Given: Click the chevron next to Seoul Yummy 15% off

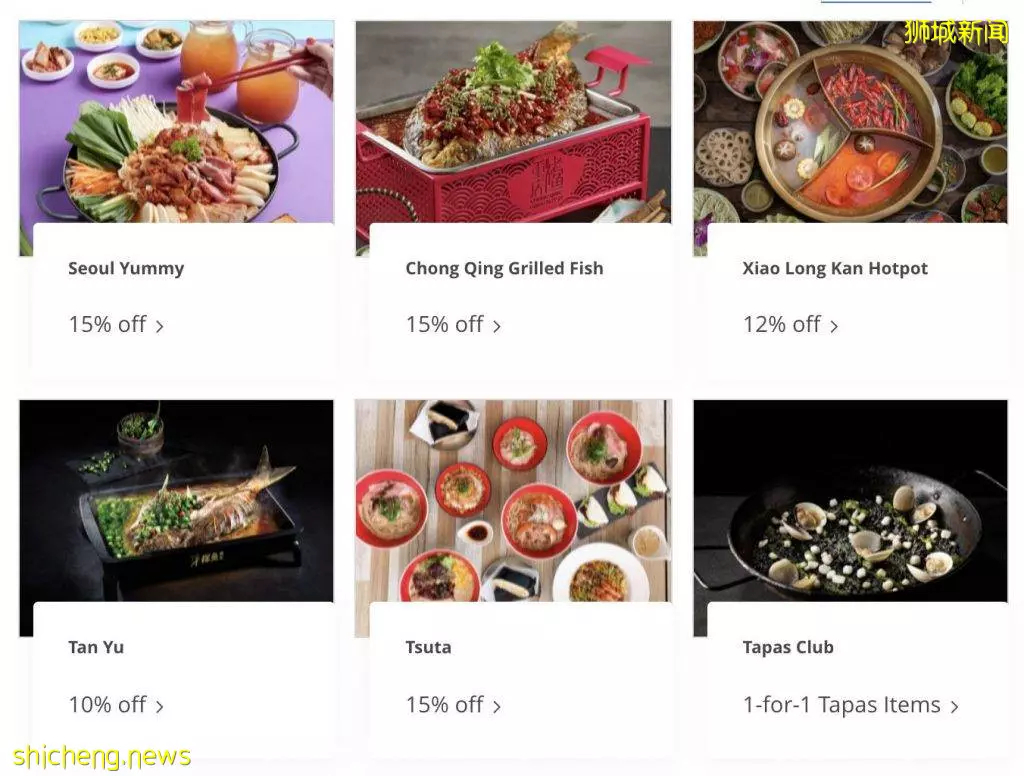Looking at the screenshot, I should click(159, 326).
